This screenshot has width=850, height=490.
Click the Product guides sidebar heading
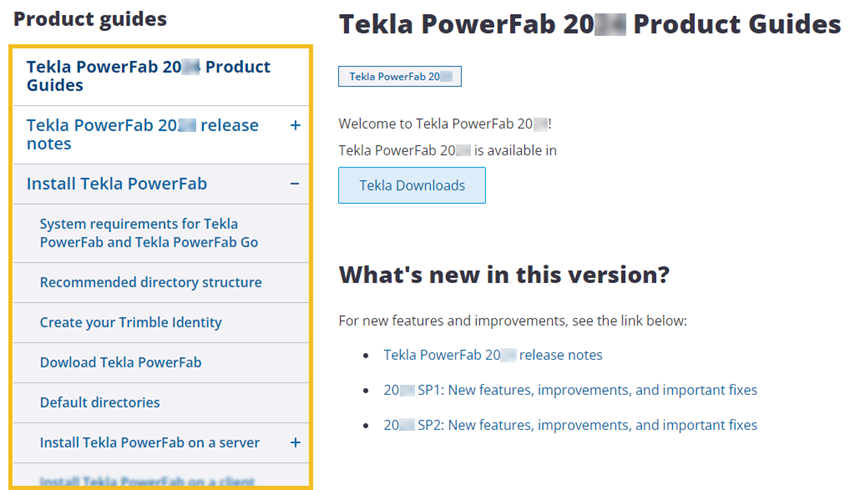pos(90,19)
